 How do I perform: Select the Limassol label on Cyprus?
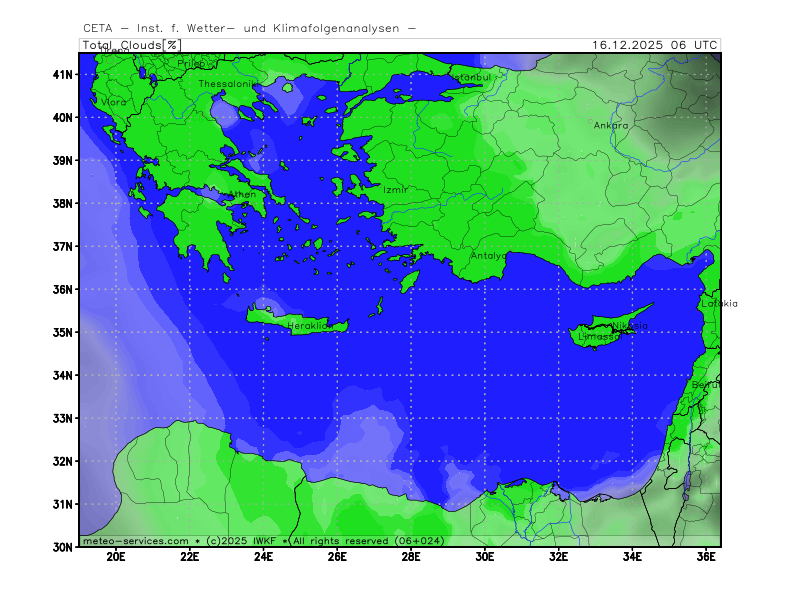(x=600, y=337)
